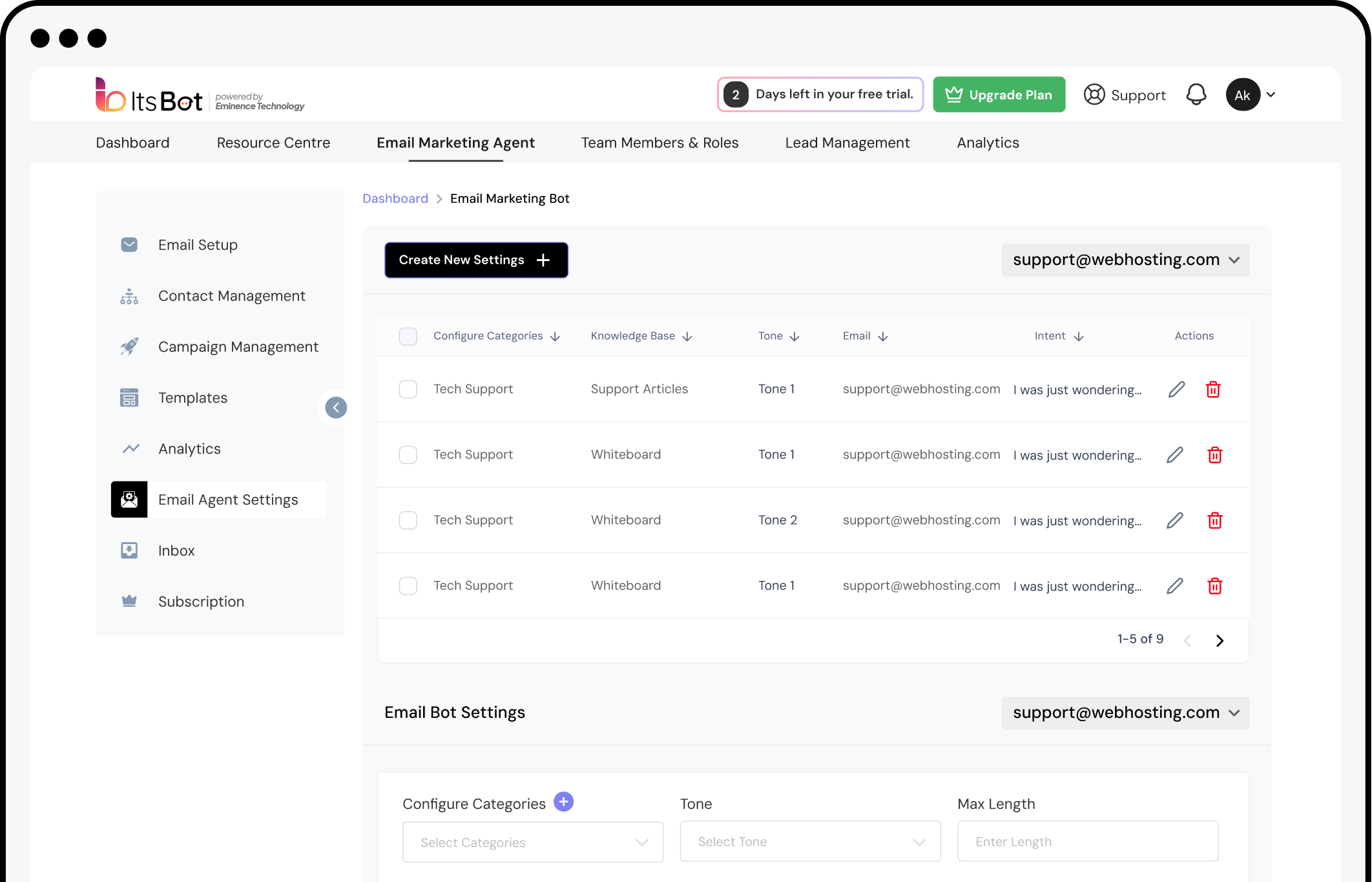The width and height of the screenshot is (1372, 882).
Task: Tick checkbox for Support Articles row
Action: tap(408, 389)
